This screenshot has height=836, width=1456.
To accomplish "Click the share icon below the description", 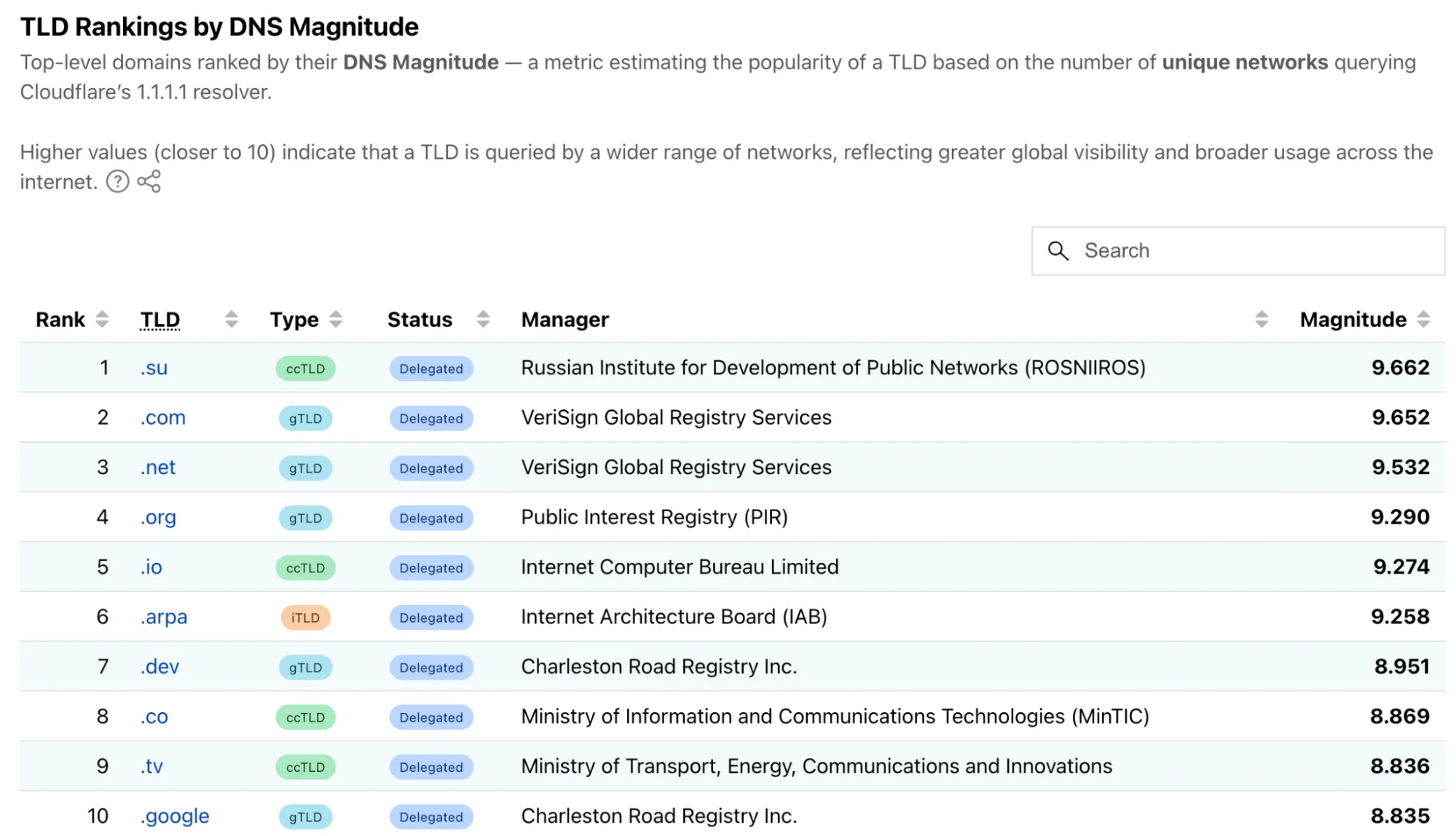I will (x=150, y=182).
